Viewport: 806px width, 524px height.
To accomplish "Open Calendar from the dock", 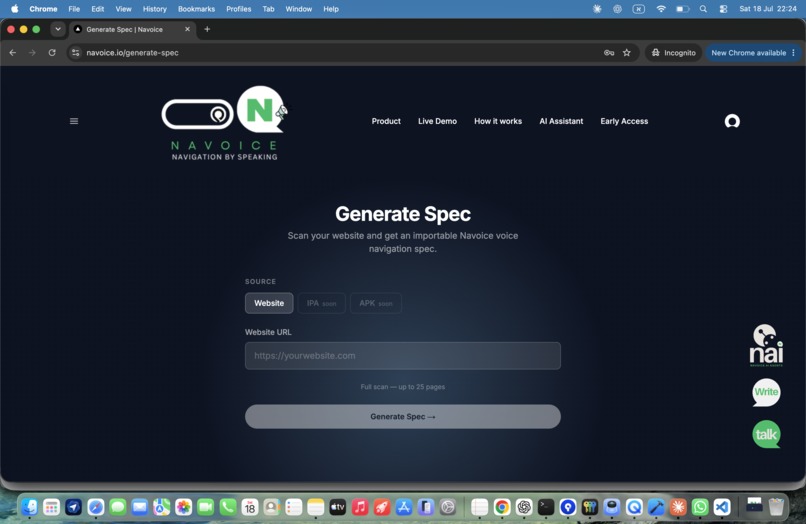I will (x=250, y=507).
